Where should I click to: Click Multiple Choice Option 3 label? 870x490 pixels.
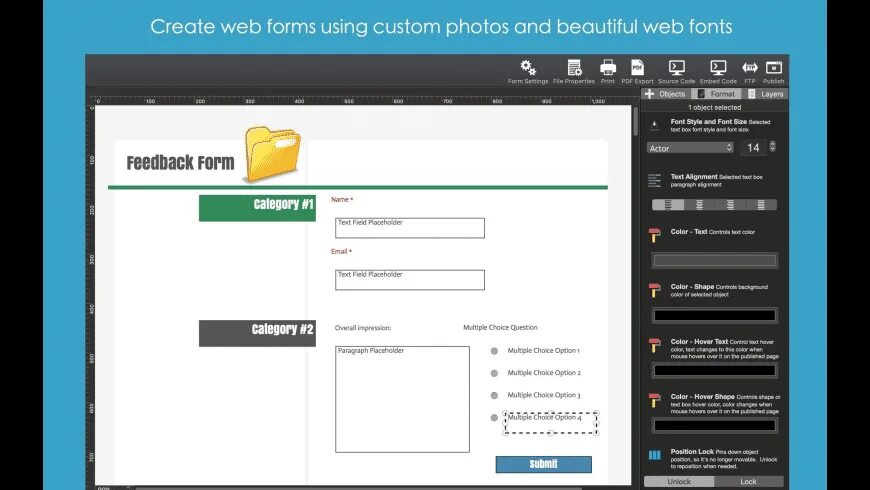pyautogui.click(x=544, y=395)
